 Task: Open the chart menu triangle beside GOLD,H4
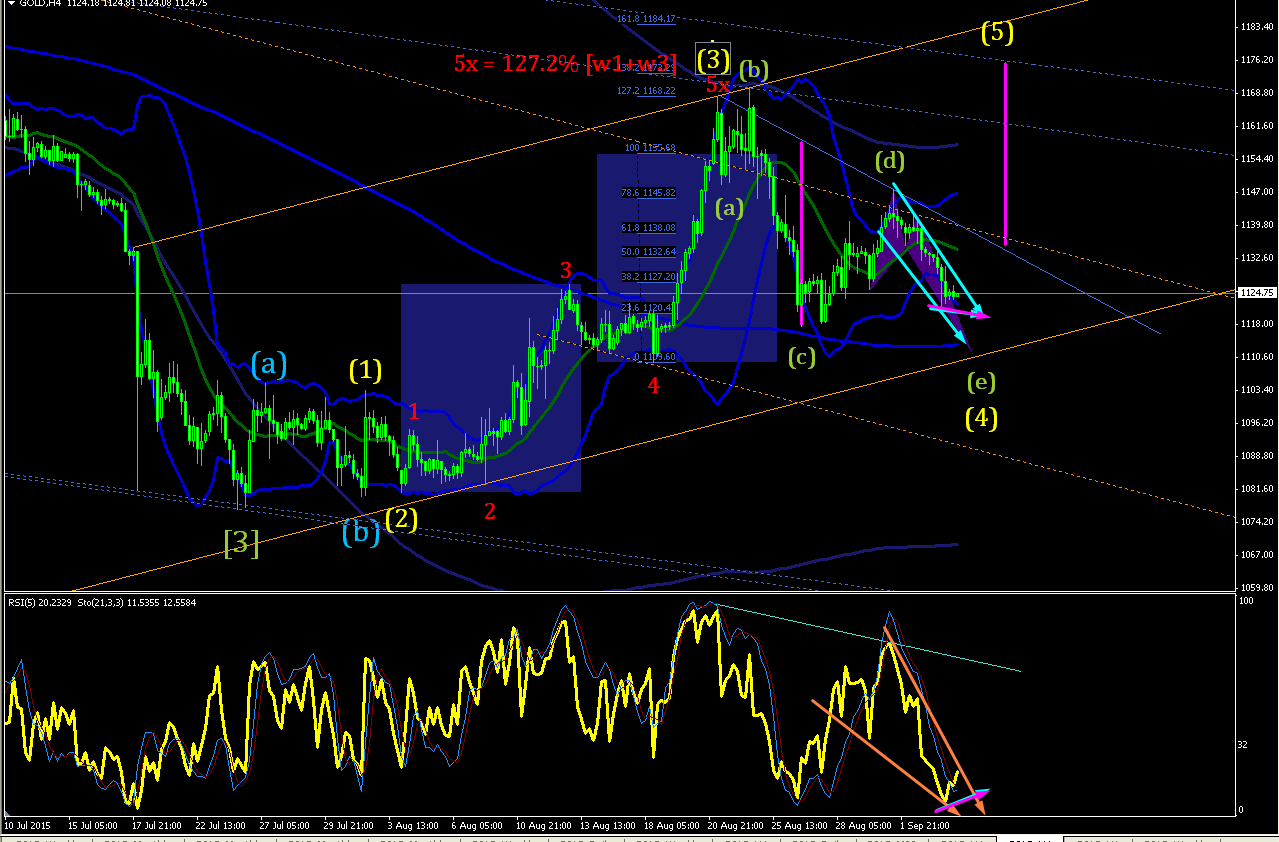[x=10, y=4]
